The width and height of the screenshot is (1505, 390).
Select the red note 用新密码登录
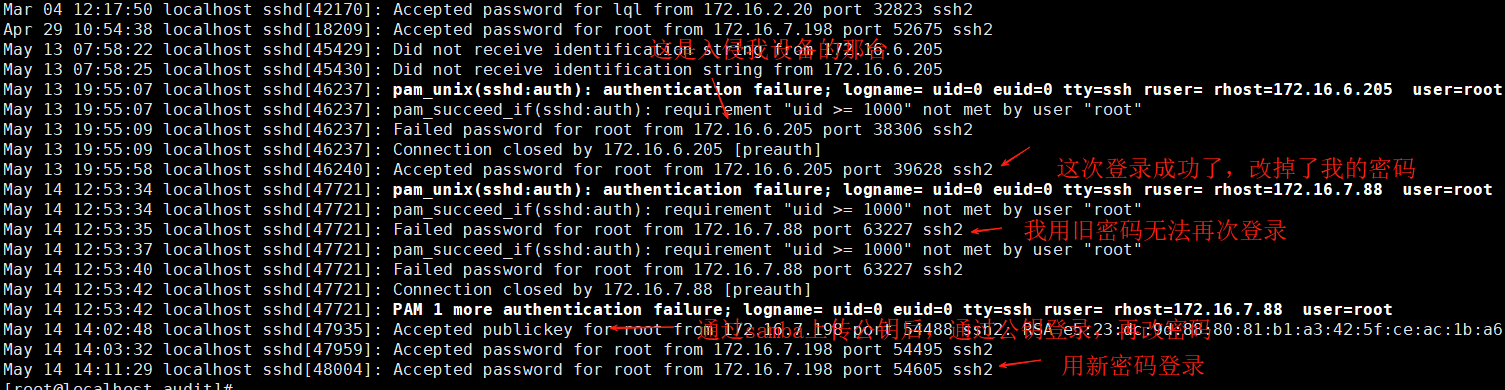pos(1132,366)
